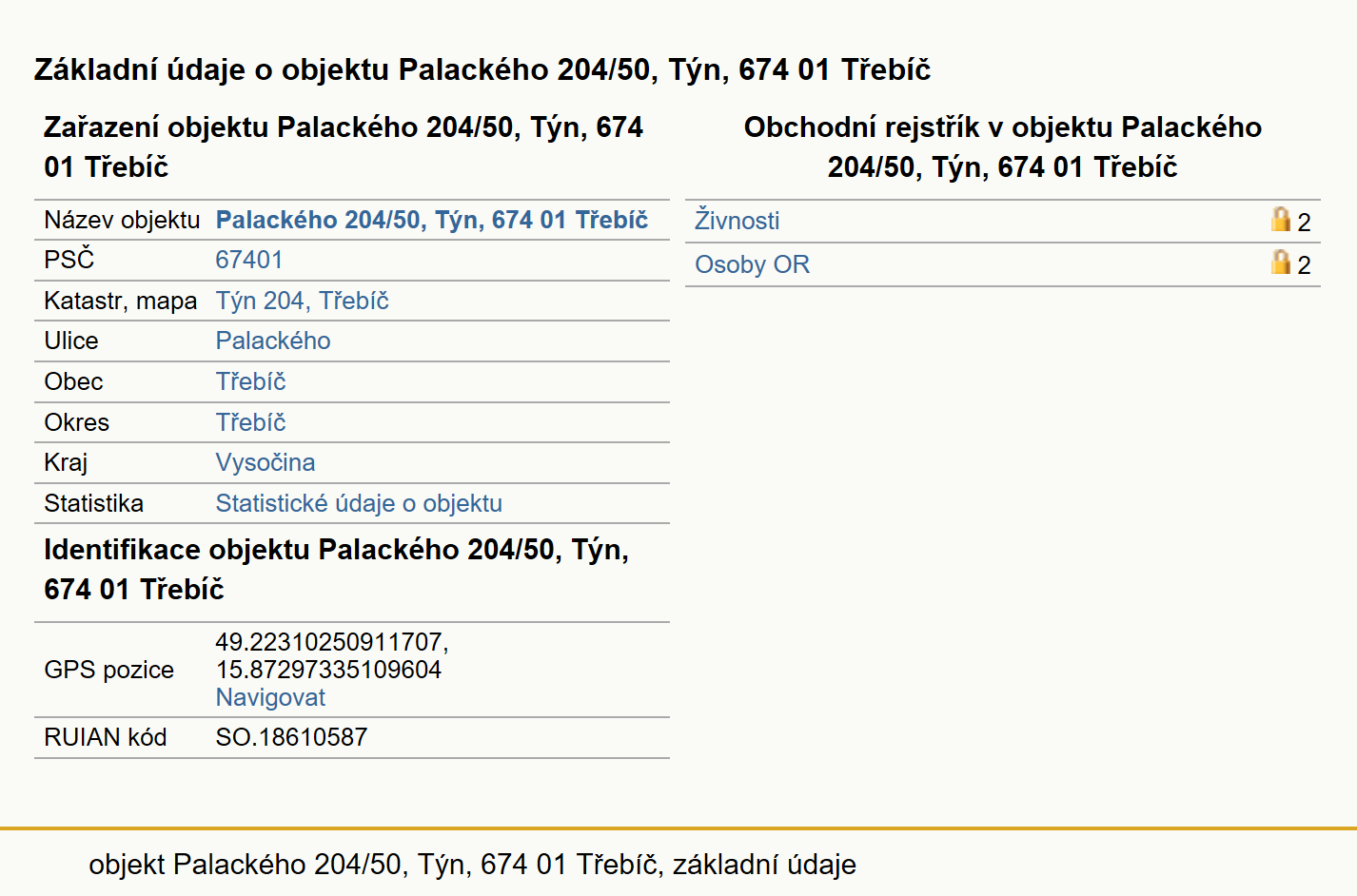Image resolution: width=1357 pixels, height=896 pixels.
Task: Open the Týn 204, Třebíč cadastre map link
Action: 302,301
